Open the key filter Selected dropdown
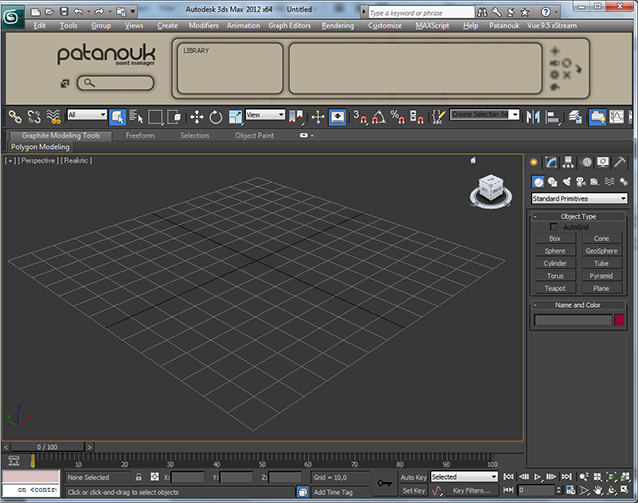The width and height of the screenshot is (638, 503). [464, 477]
